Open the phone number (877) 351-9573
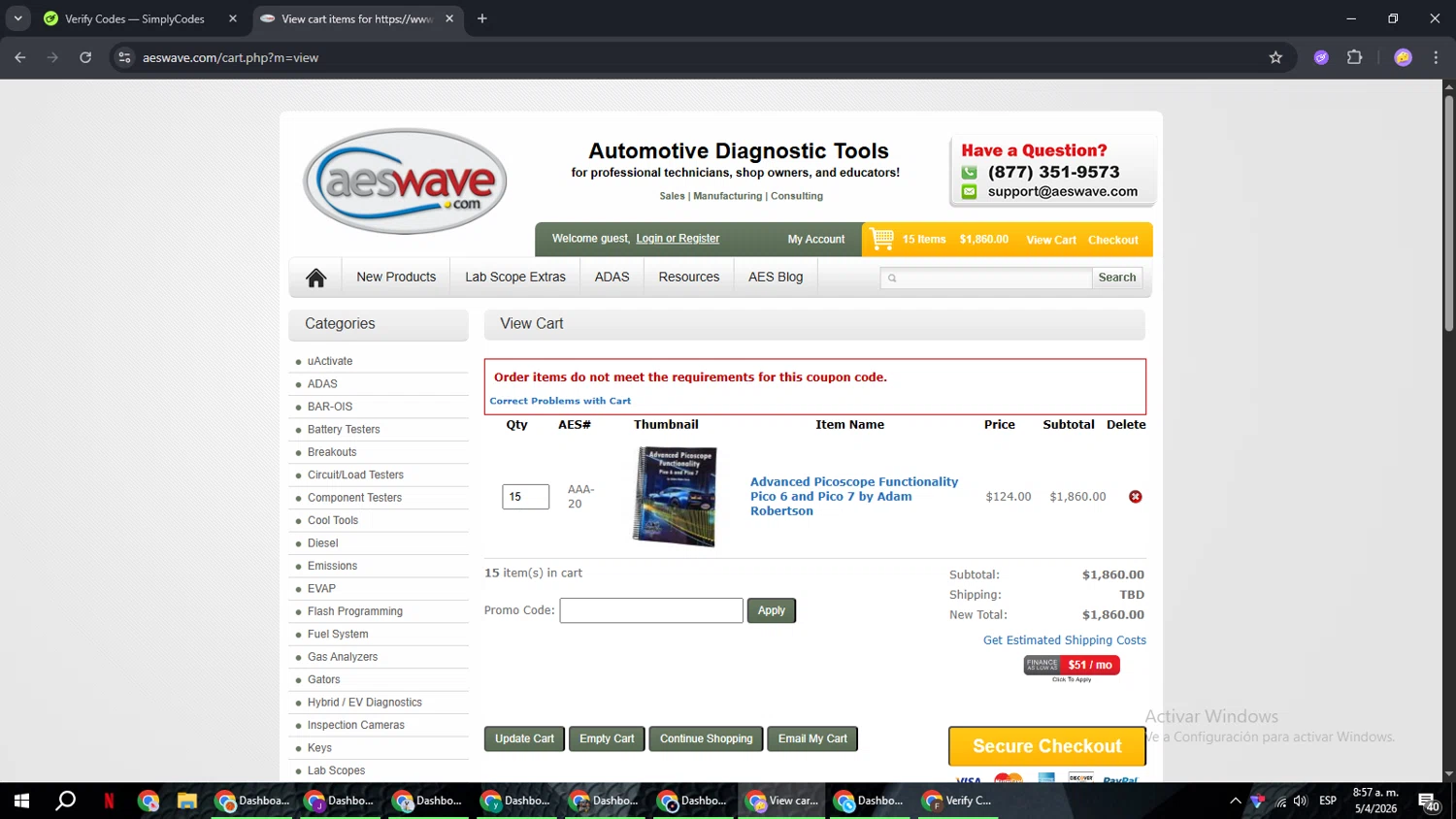 (x=1053, y=172)
